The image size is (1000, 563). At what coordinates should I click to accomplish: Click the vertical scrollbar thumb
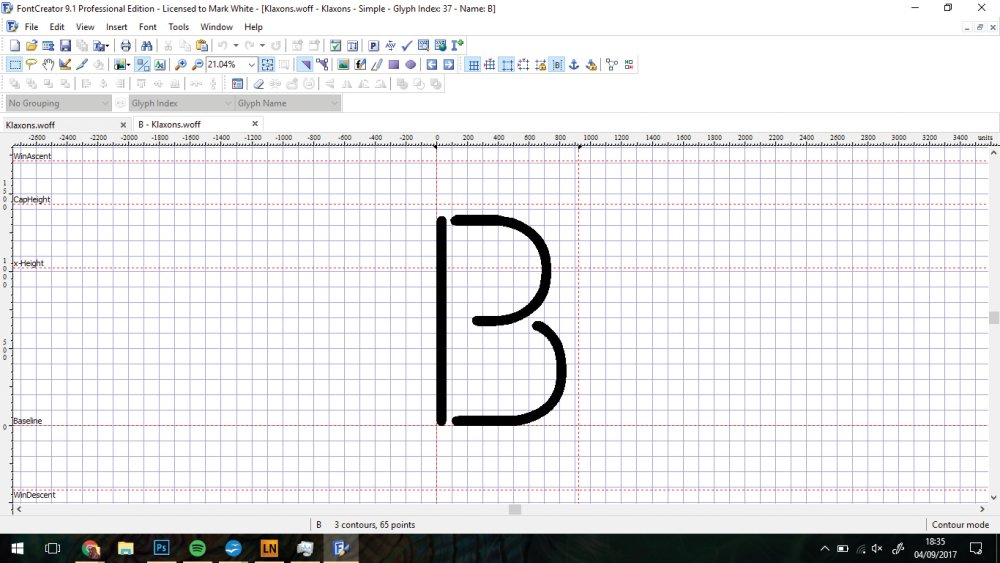pyautogui.click(x=994, y=317)
